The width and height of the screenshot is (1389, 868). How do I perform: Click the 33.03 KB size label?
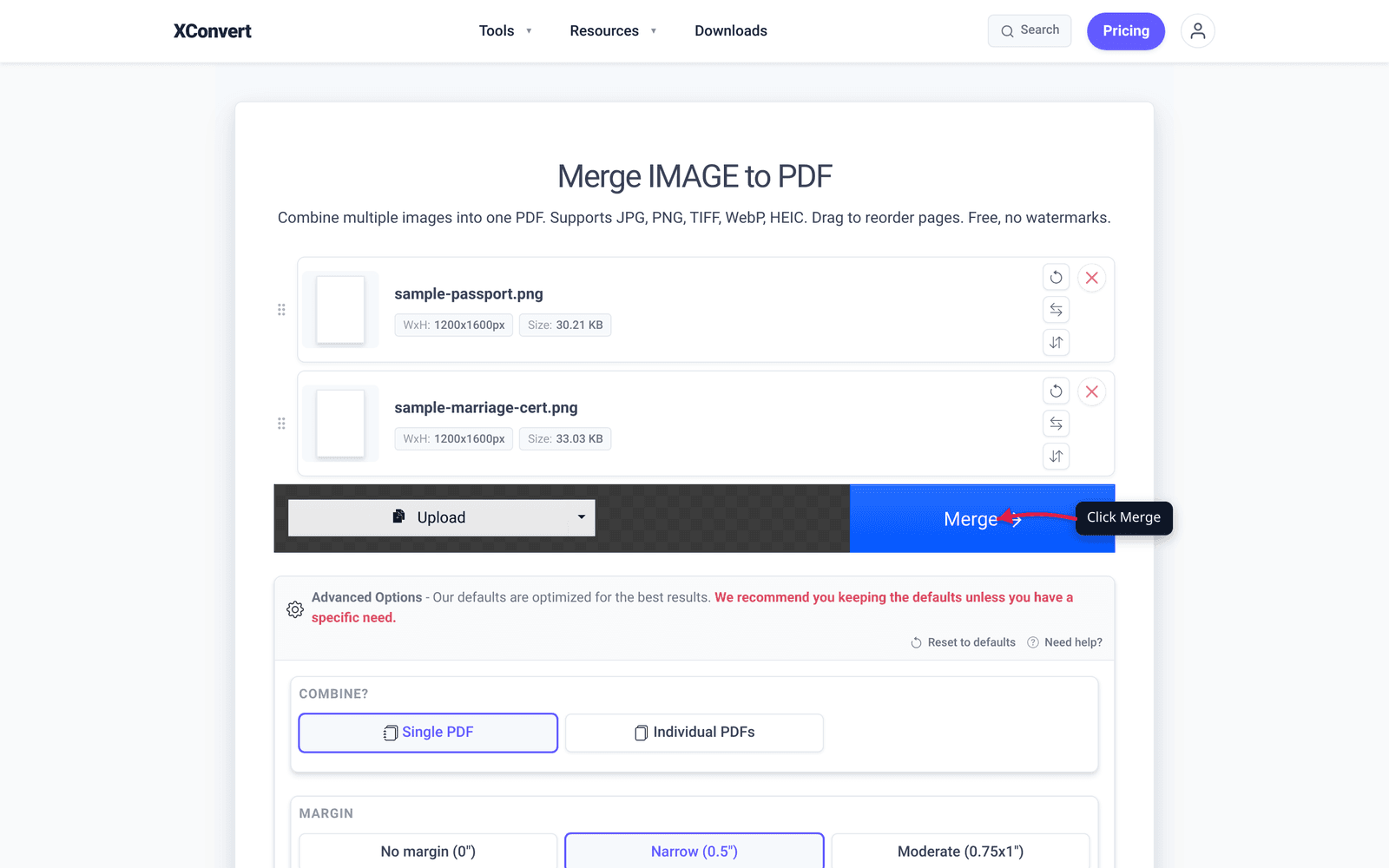(565, 438)
